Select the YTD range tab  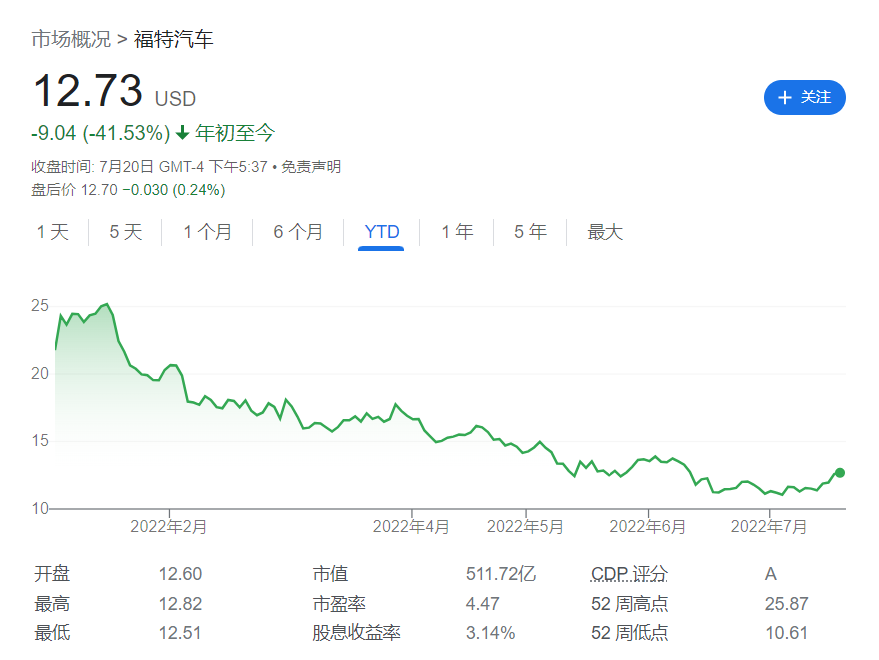tap(382, 232)
